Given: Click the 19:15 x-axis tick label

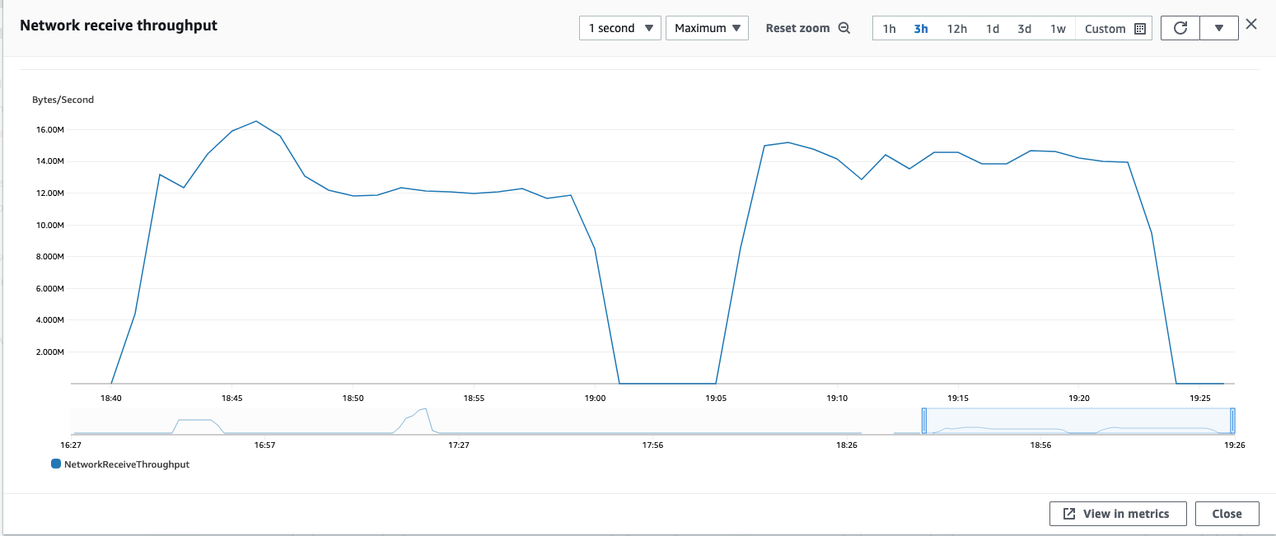Looking at the screenshot, I should point(958,398).
